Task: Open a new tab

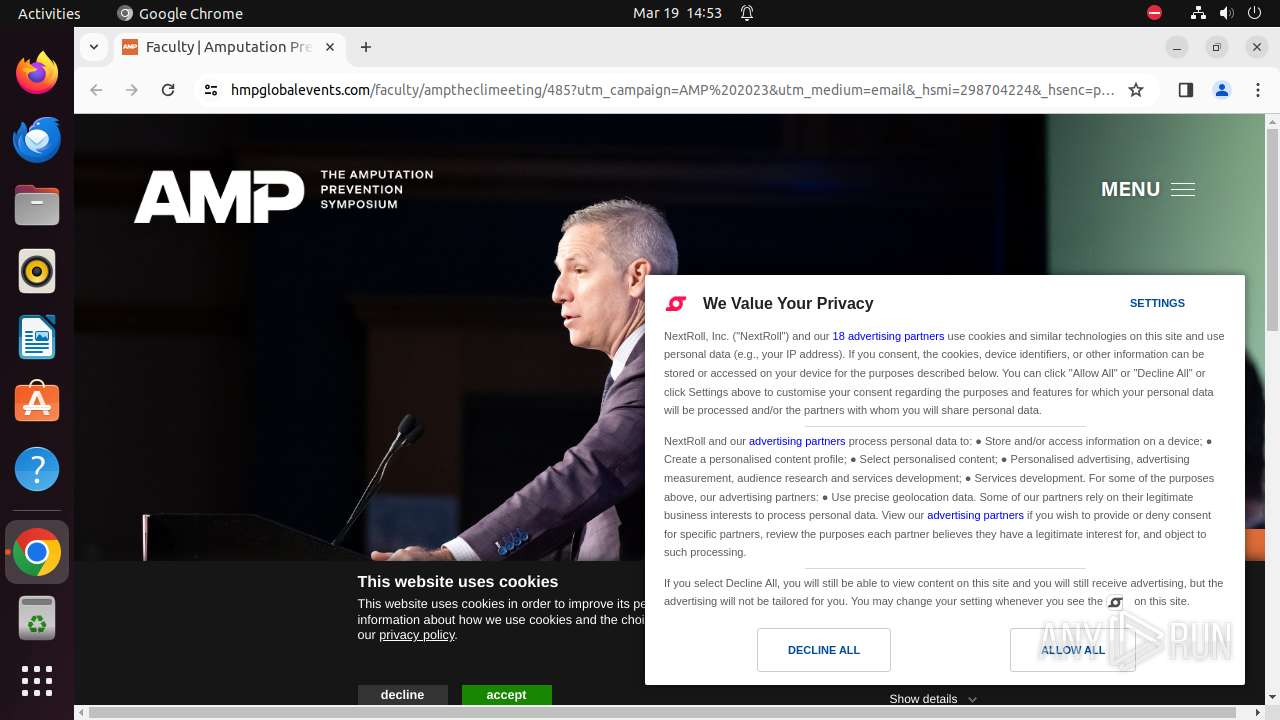Action: point(366,47)
